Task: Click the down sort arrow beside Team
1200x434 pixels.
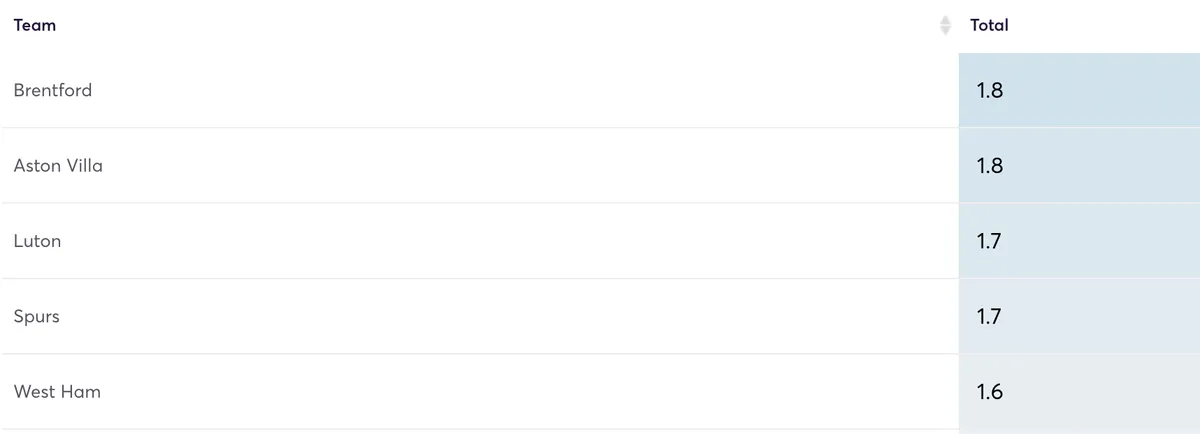Action: [945, 32]
